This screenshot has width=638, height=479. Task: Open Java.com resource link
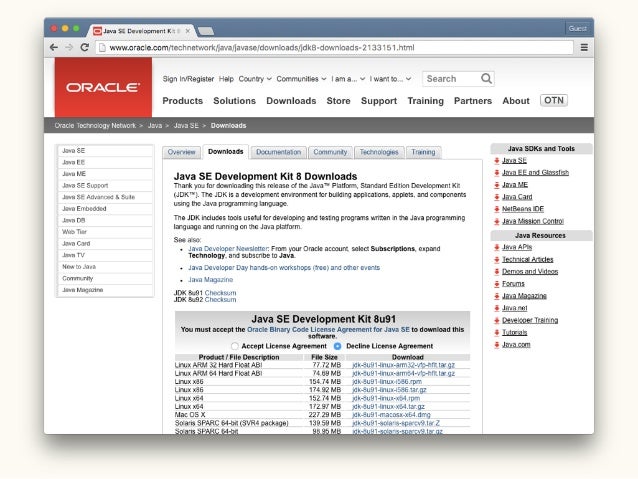pos(516,345)
